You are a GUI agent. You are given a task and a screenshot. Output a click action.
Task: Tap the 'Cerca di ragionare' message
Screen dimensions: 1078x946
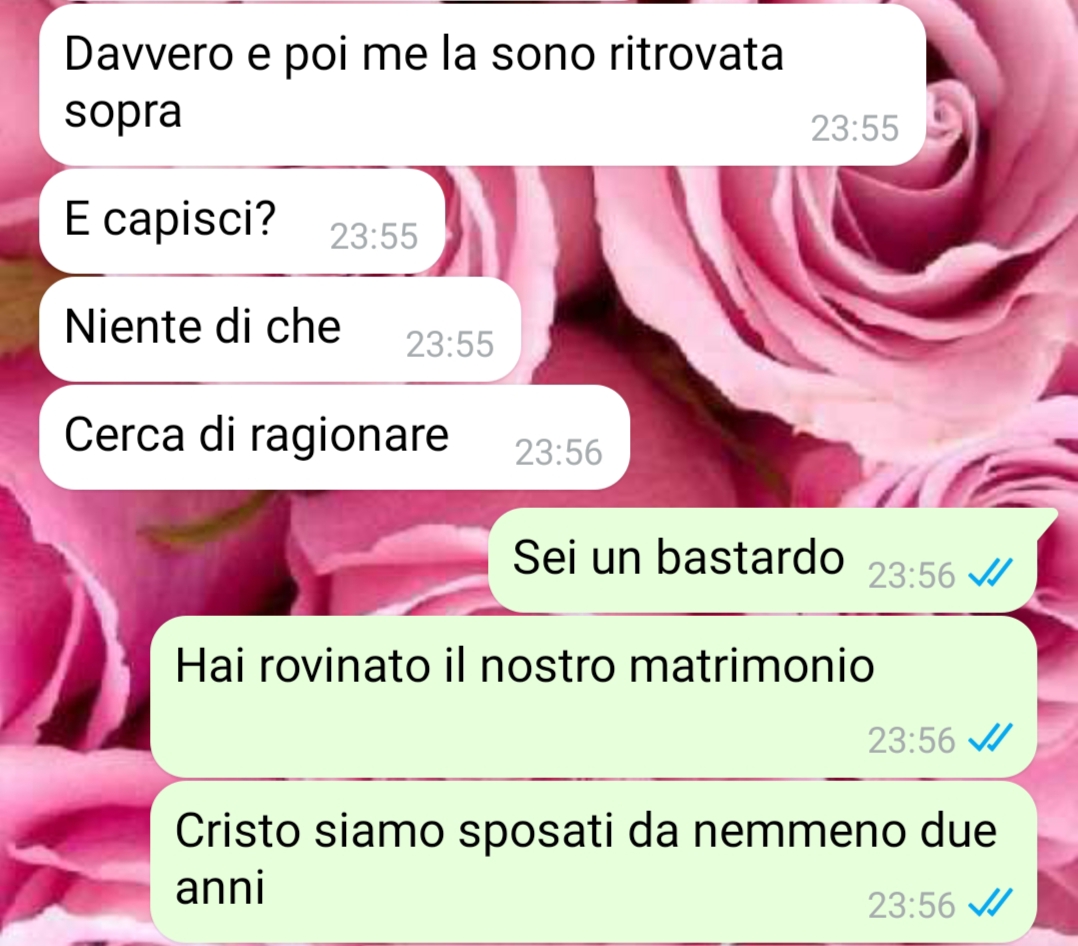[335, 437]
